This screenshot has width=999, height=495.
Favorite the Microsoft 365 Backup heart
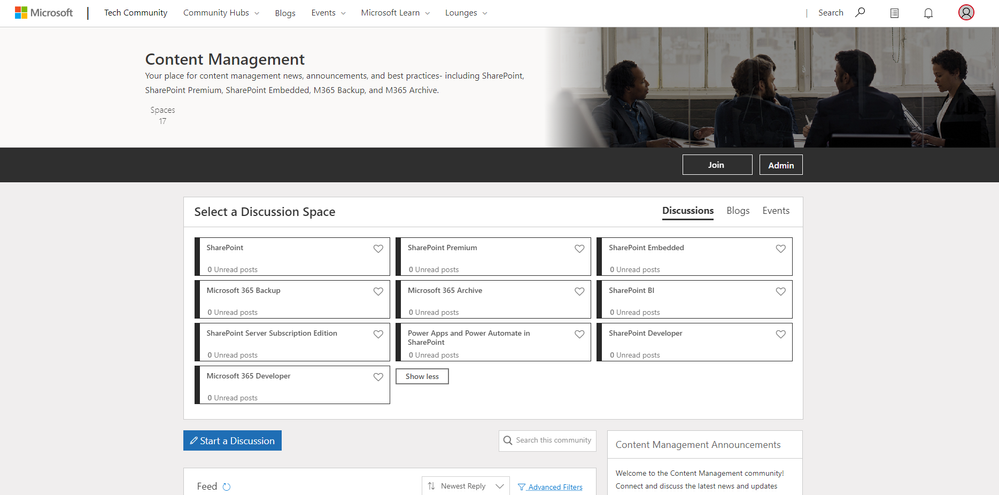(378, 291)
